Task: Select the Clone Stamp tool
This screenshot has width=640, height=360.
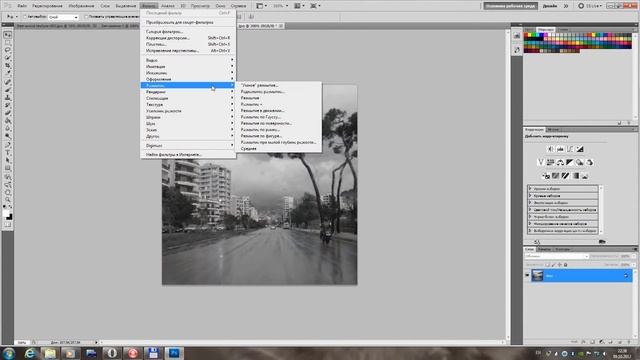Action: 7,98
